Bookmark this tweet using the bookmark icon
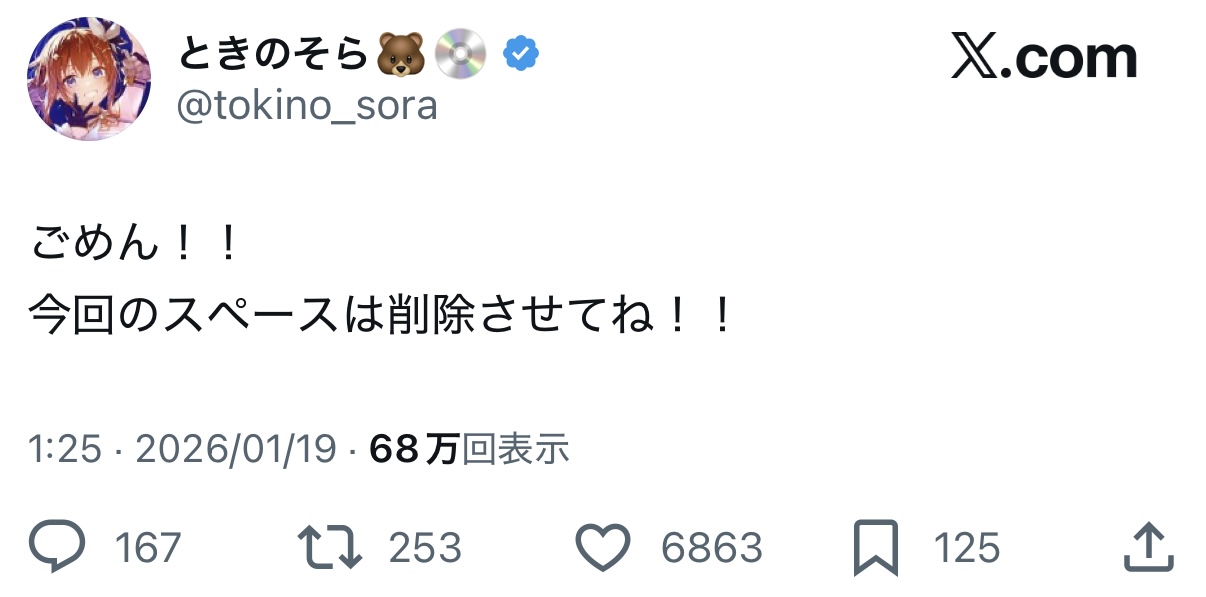The width and height of the screenshot is (1206, 597). (874, 548)
